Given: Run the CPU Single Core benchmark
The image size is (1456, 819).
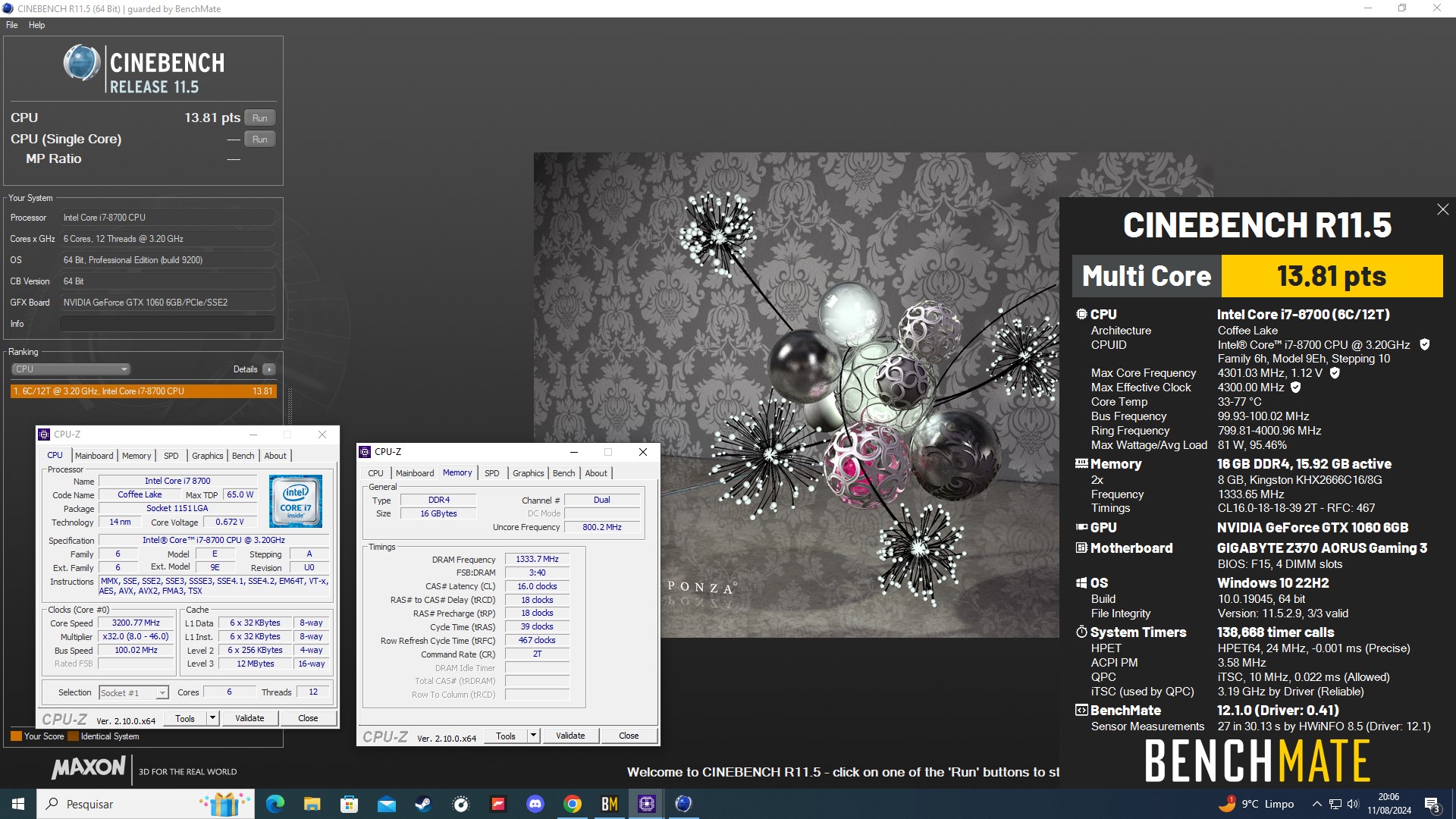Looking at the screenshot, I should [259, 139].
